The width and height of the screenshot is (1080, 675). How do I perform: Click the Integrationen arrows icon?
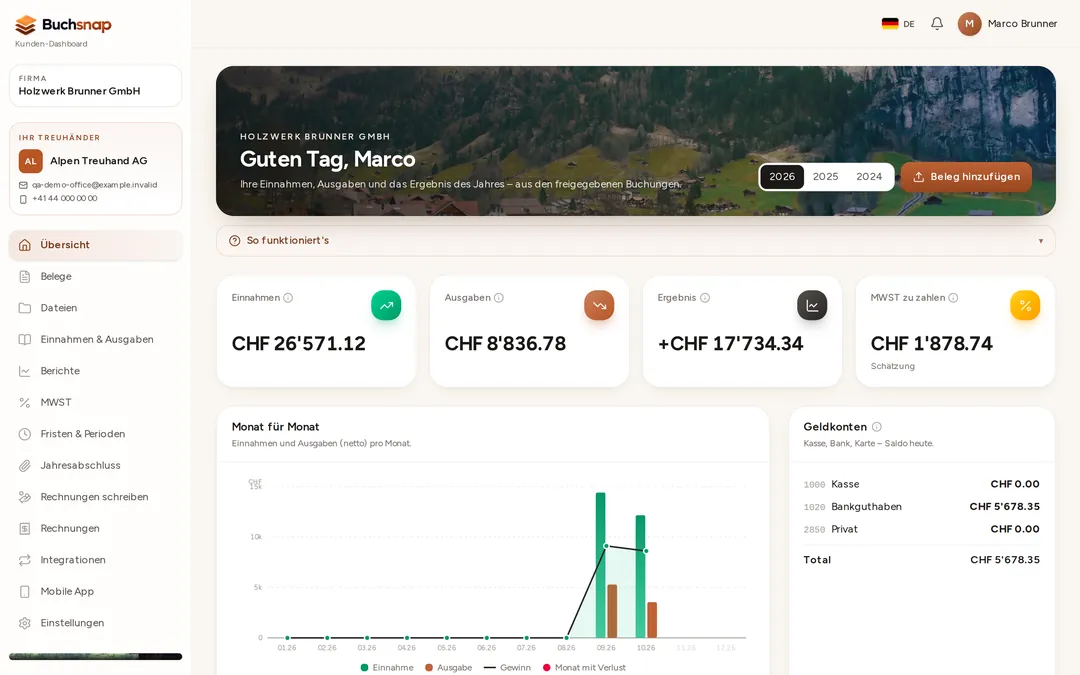tap(25, 560)
